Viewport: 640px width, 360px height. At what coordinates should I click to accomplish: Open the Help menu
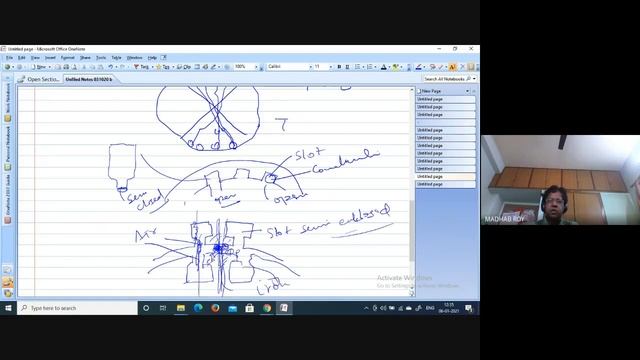(152, 58)
